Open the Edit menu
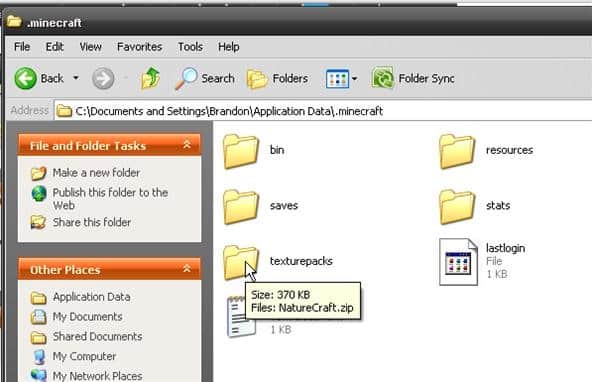Viewport: 592px width, 382px height. (x=55, y=47)
